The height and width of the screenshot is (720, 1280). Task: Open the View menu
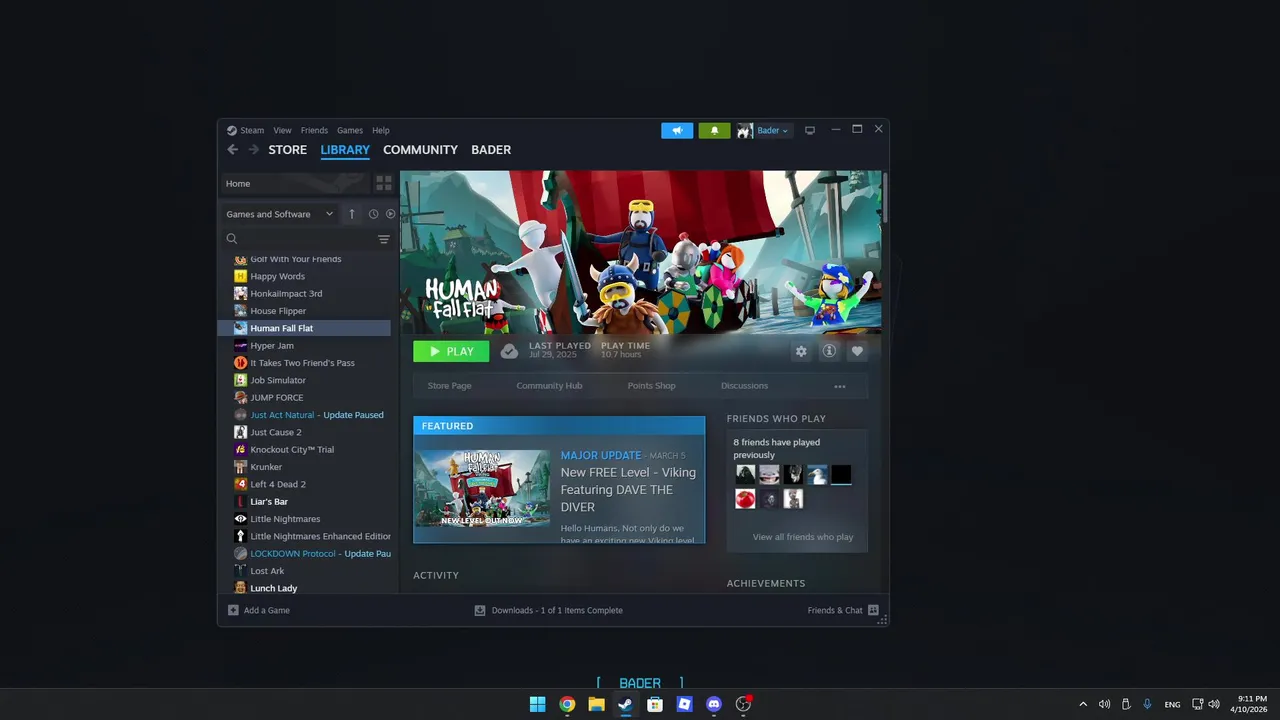click(x=283, y=130)
